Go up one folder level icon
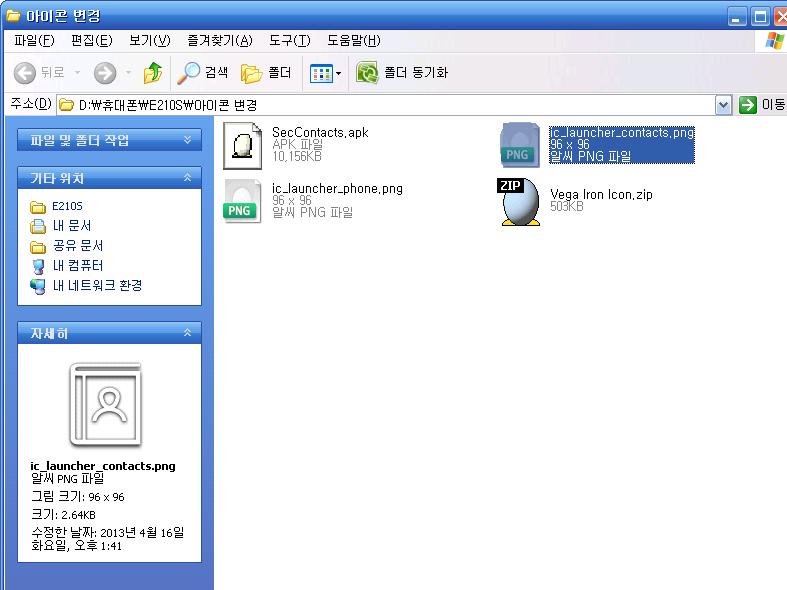Screen dimensions: 787x590 (152, 73)
